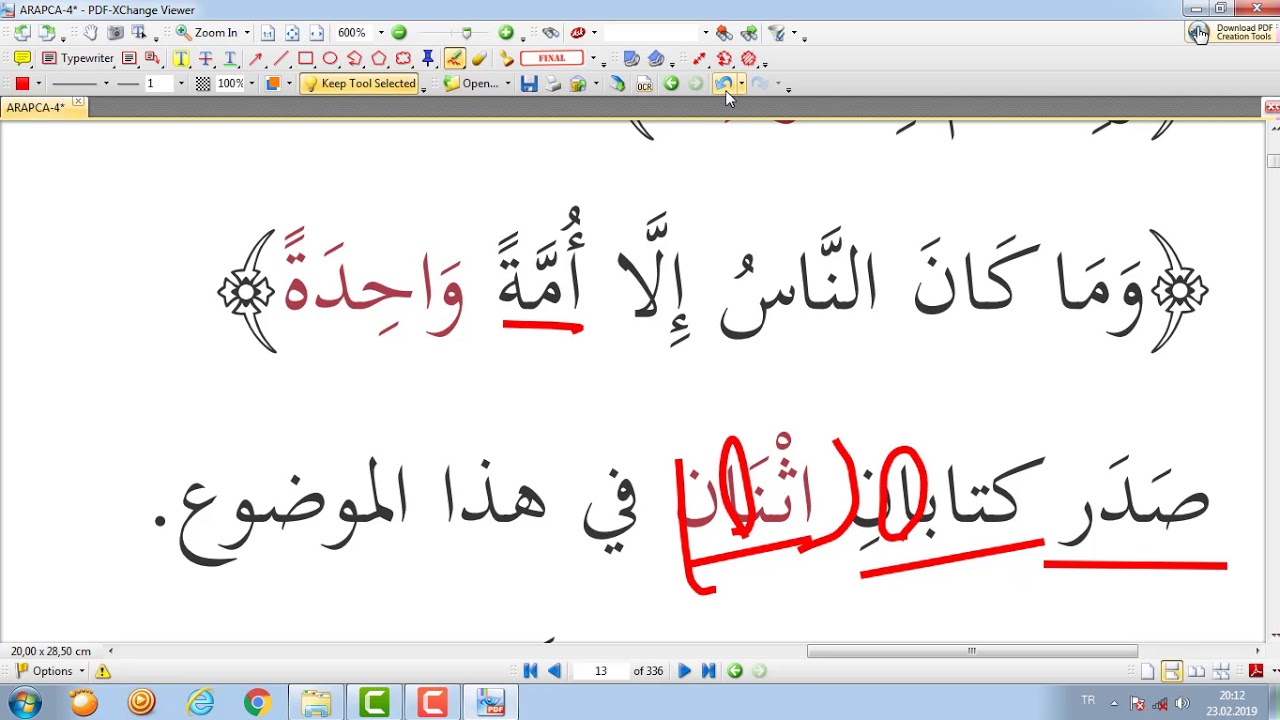The image size is (1280, 720).
Task: Select the Snapshot camera tool
Action: point(115,33)
